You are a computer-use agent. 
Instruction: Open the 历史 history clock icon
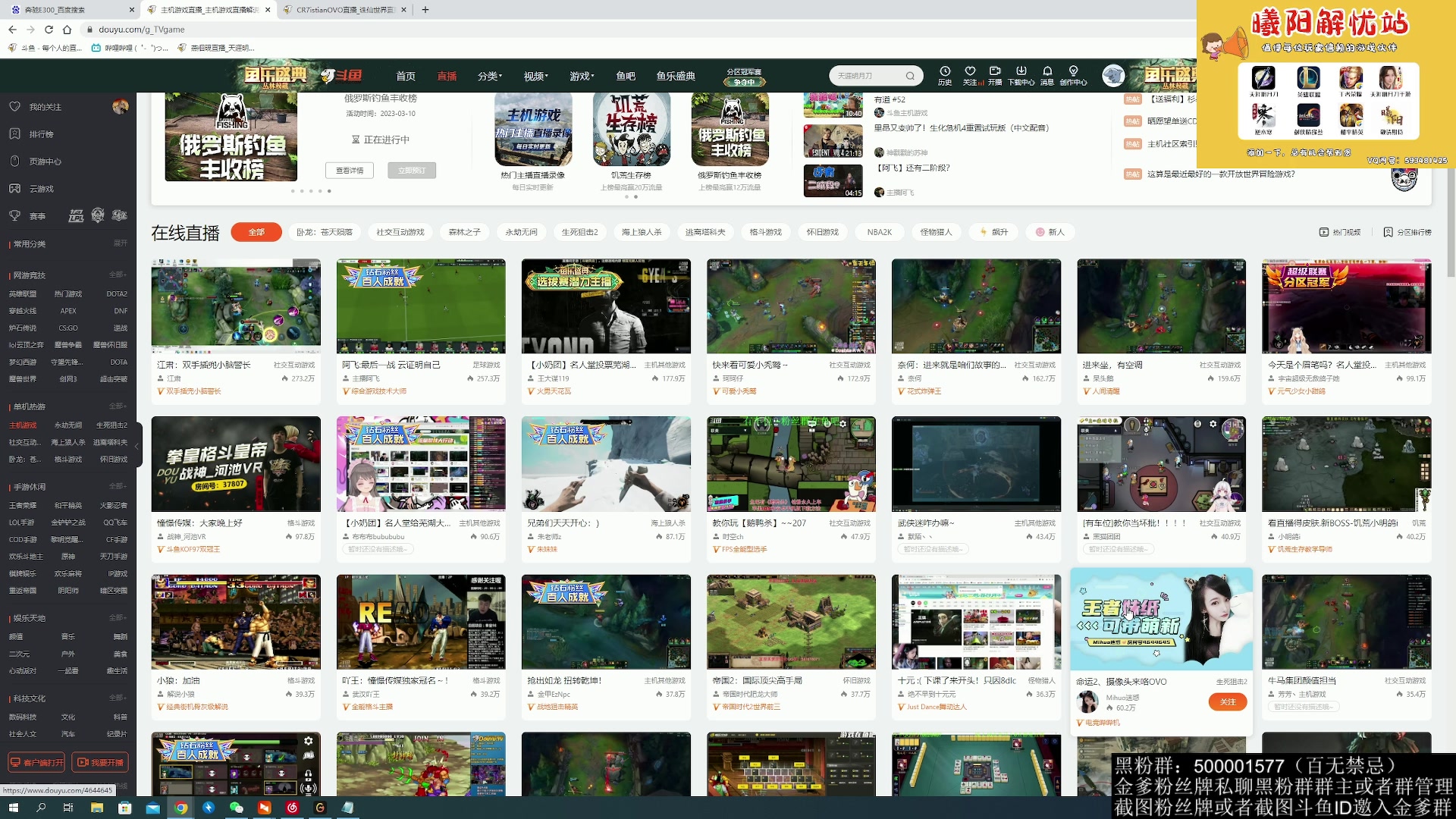(945, 71)
